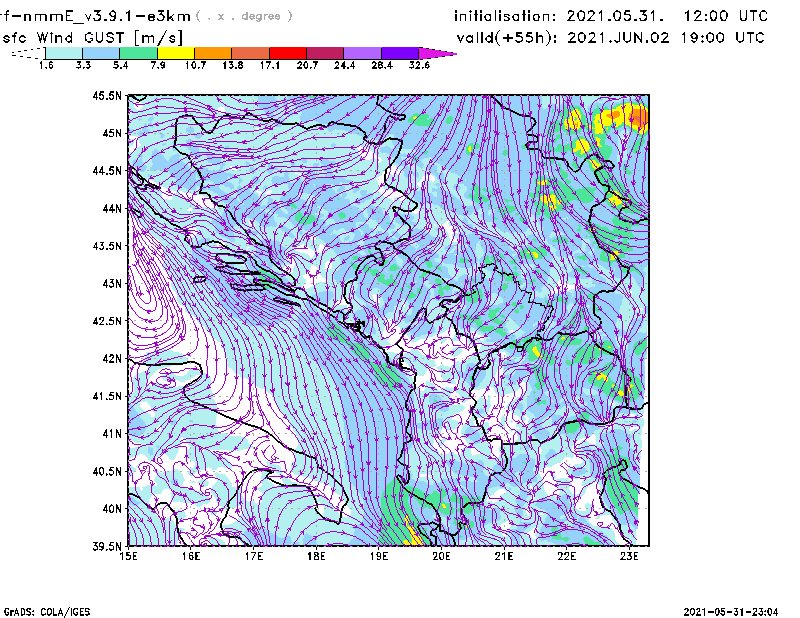This screenshot has width=800, height=618.
Task: Click the 40N latitude axis label
Action: tap(112, 509)
